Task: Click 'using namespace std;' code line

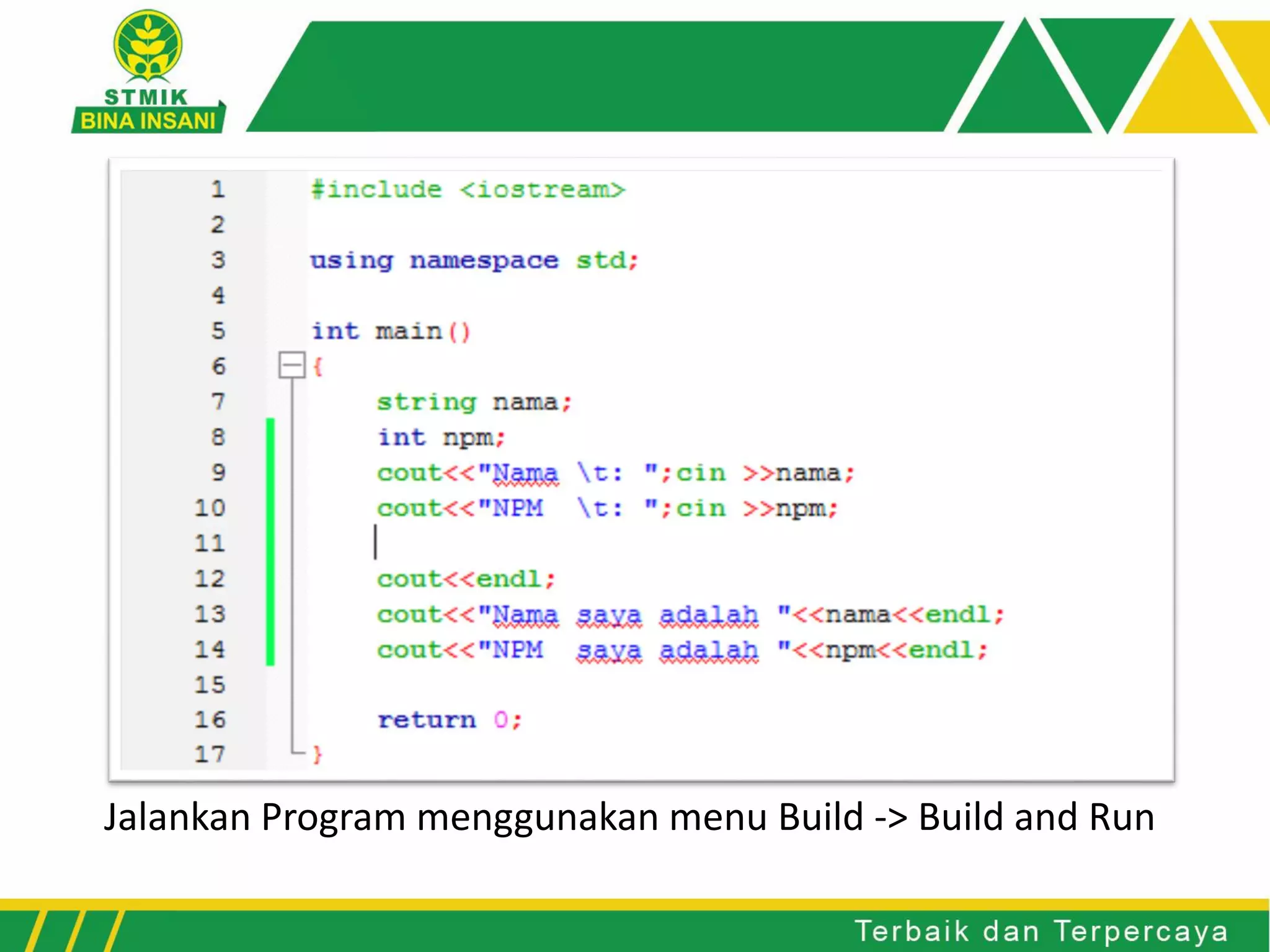Action: 474,261
